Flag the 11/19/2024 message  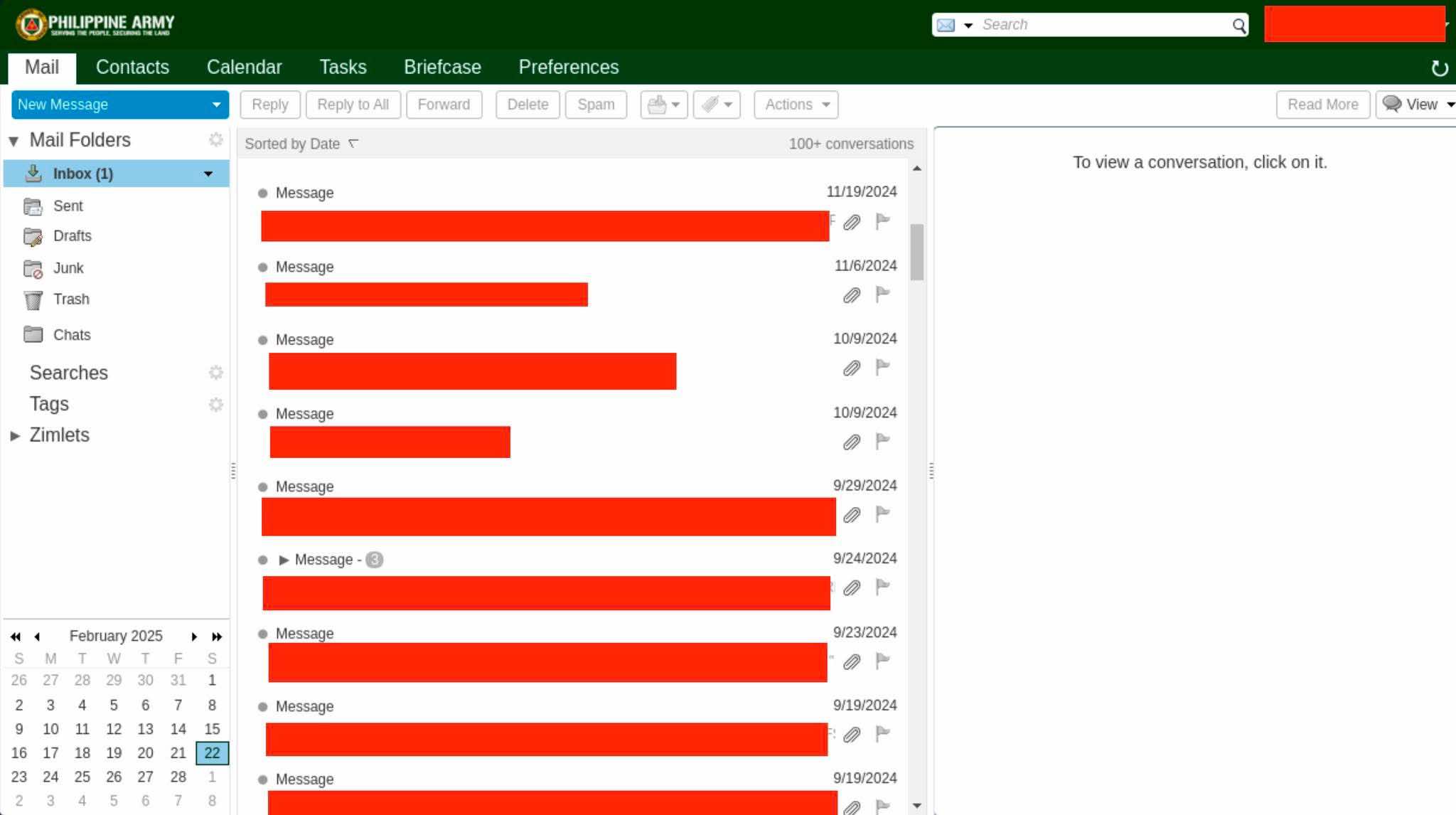882,221
